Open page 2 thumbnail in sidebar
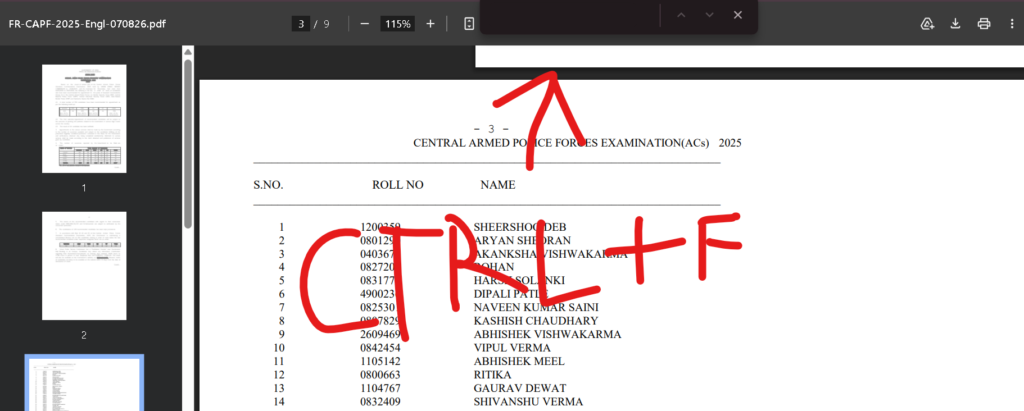Screen dimensions: 1024x411 [x=84, y=265]
